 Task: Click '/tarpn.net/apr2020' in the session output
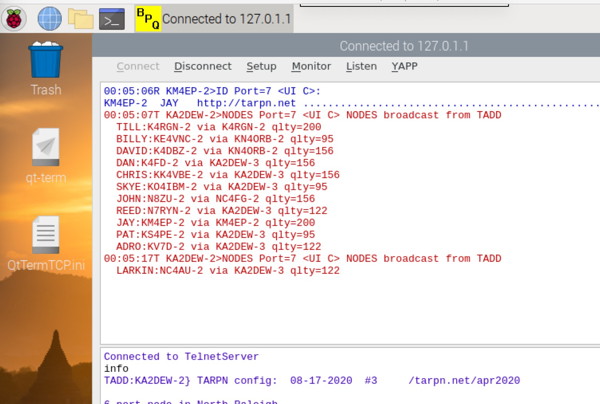[x=464, y=381]
